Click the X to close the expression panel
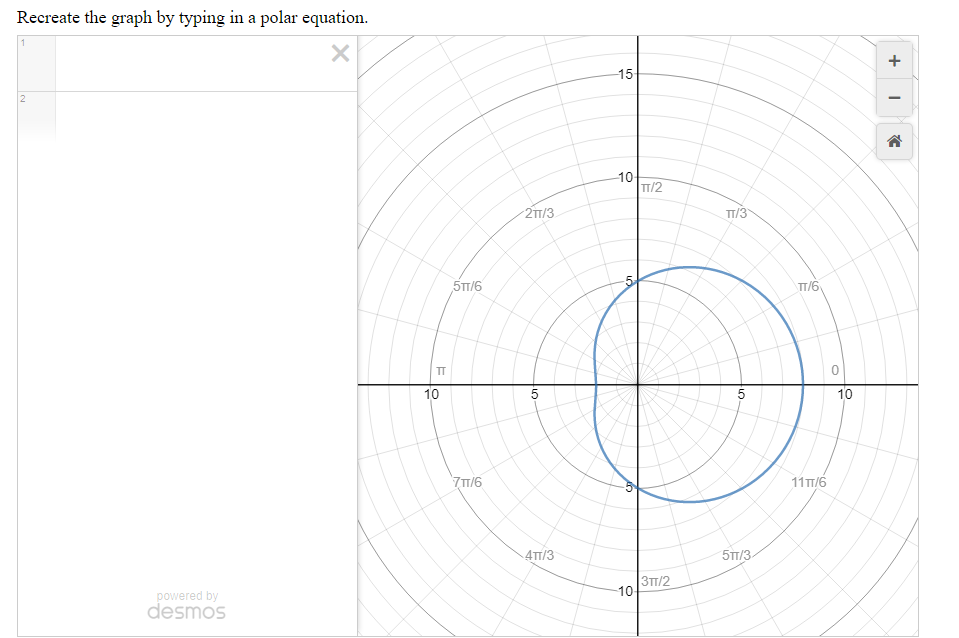 click(x=339, y=53)
